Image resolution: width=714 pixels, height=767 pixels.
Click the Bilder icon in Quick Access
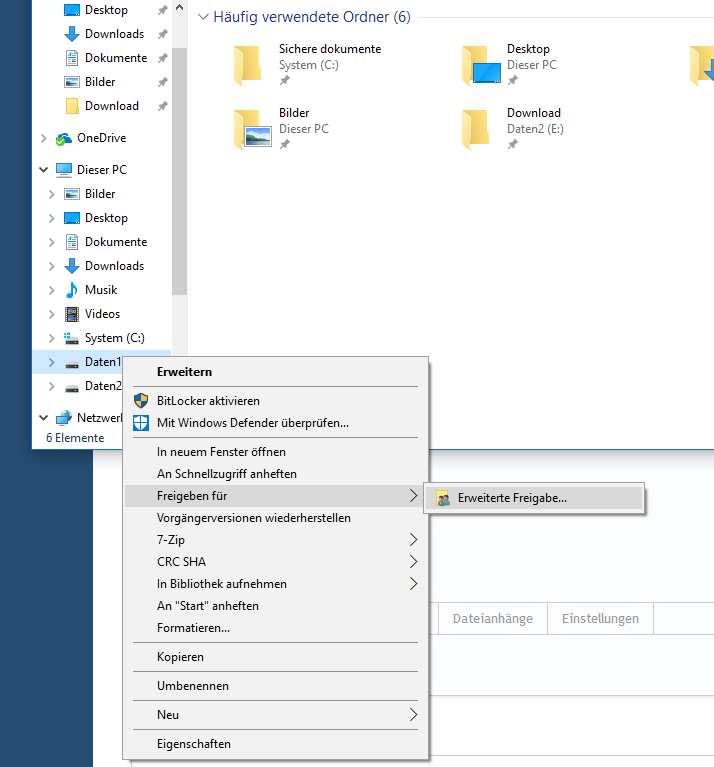[x=72, y=82]
